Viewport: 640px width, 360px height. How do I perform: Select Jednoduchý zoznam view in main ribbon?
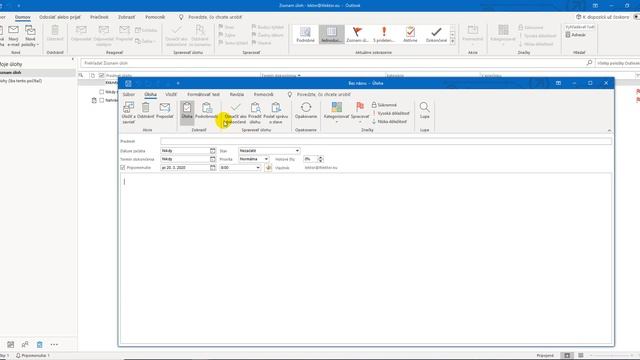pyautogui.click(x=331, y=34)
